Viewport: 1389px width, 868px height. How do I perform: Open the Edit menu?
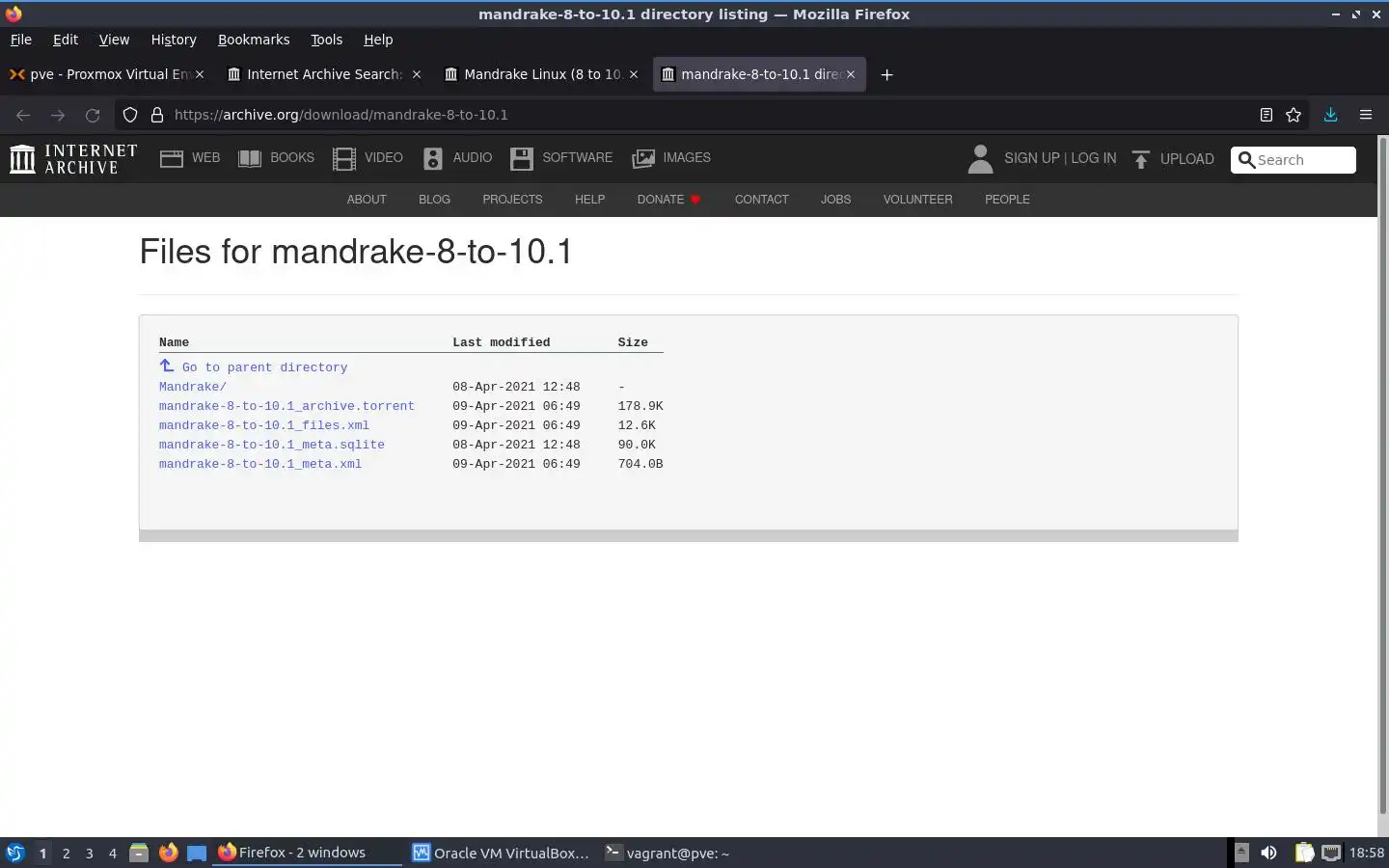point(66,40)
